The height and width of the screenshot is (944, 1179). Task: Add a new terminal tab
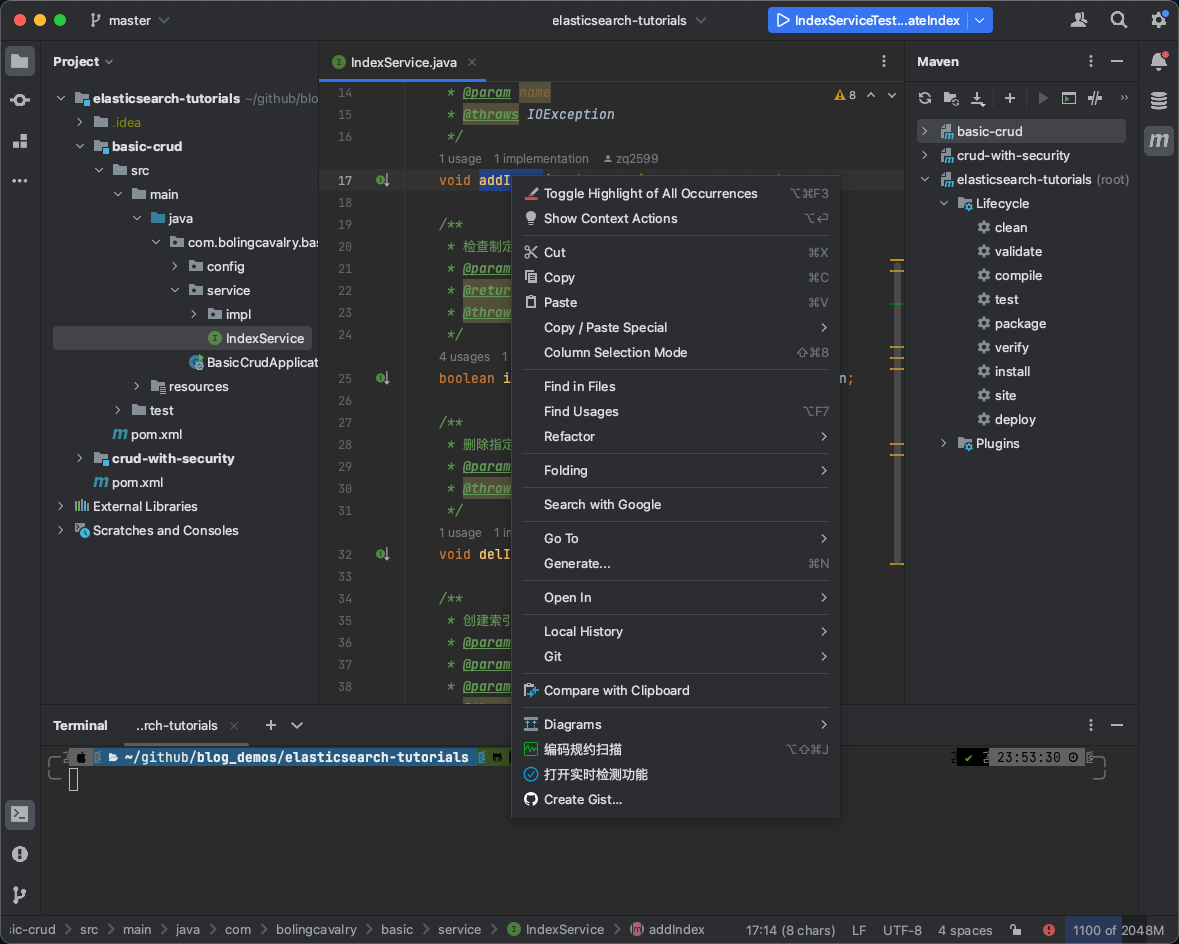(271, 725)
